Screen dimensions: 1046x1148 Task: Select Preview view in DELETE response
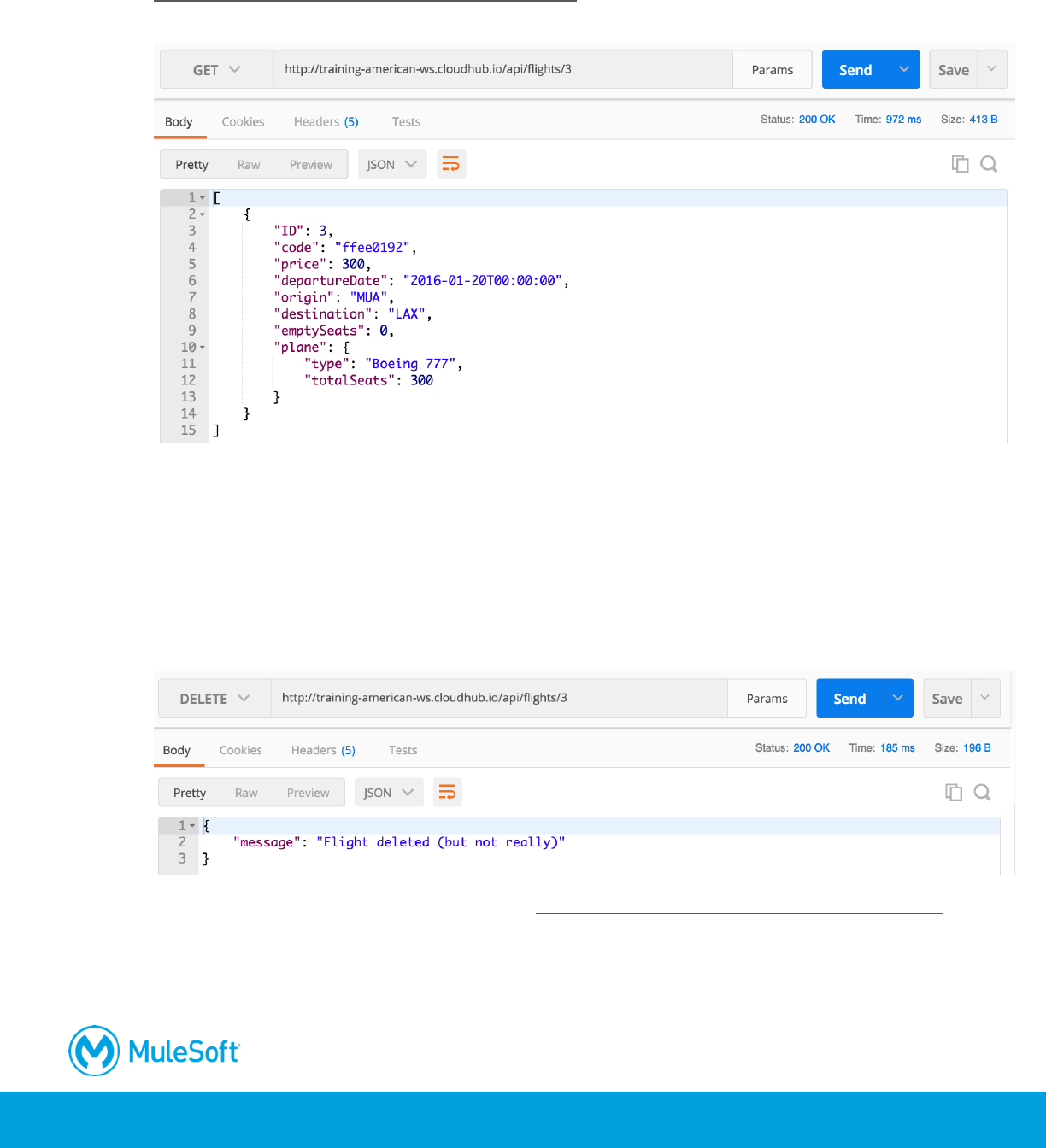308,793
